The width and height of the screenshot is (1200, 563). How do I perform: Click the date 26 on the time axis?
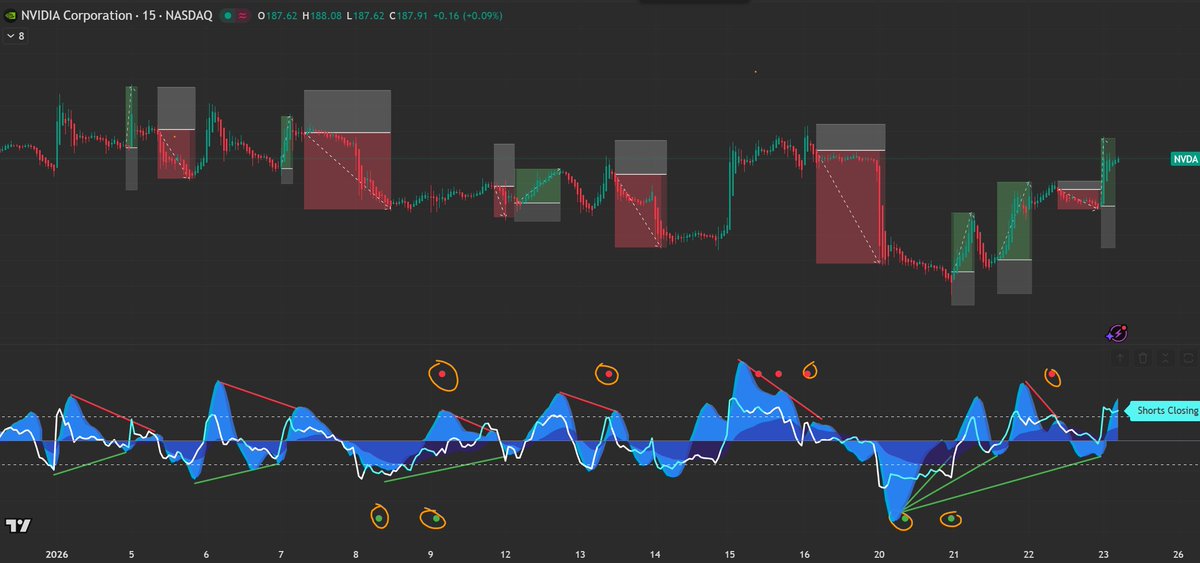click(1179, 553)
